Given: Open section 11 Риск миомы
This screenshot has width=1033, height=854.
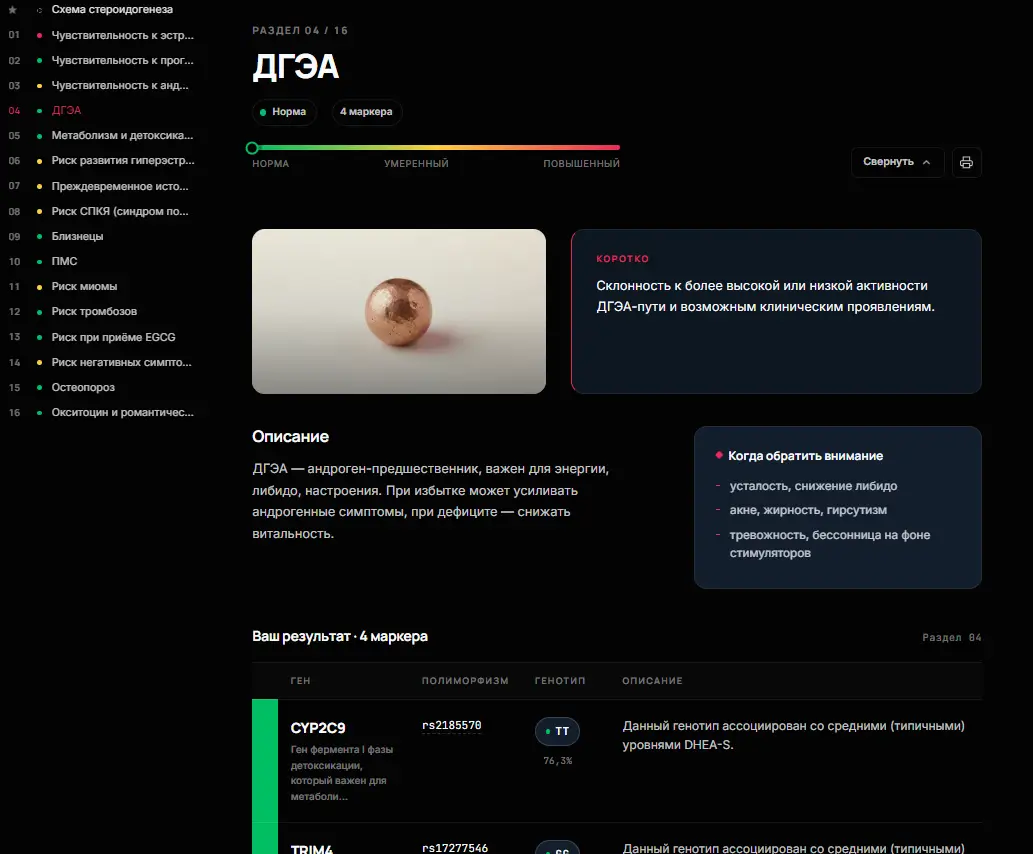Looking at the screenshot, I should click(84, 286).
